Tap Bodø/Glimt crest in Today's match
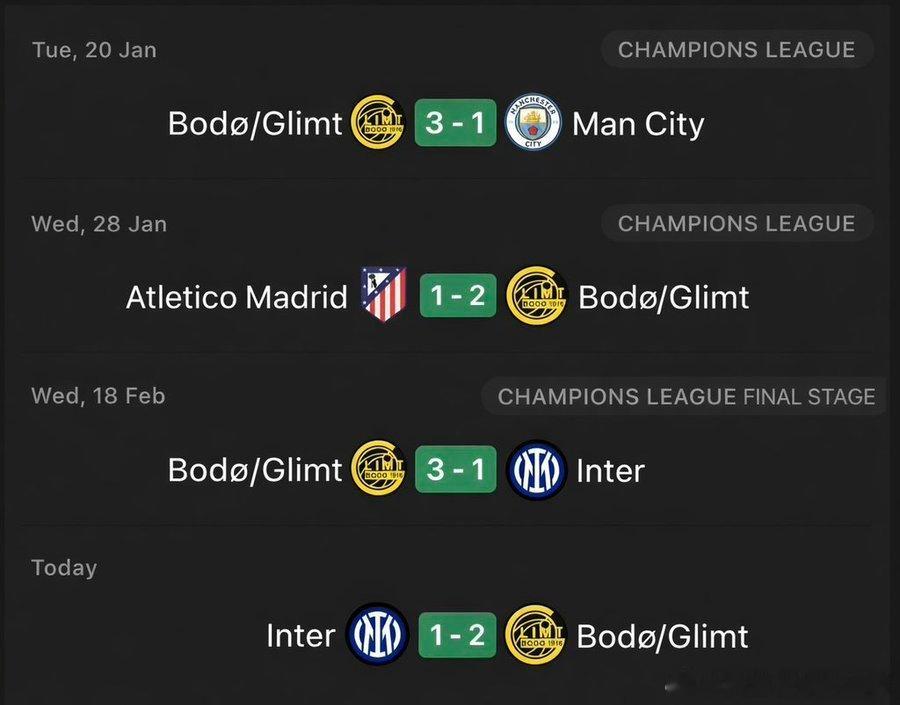Screen dimensions: 900x705 [x=536, y=635]
